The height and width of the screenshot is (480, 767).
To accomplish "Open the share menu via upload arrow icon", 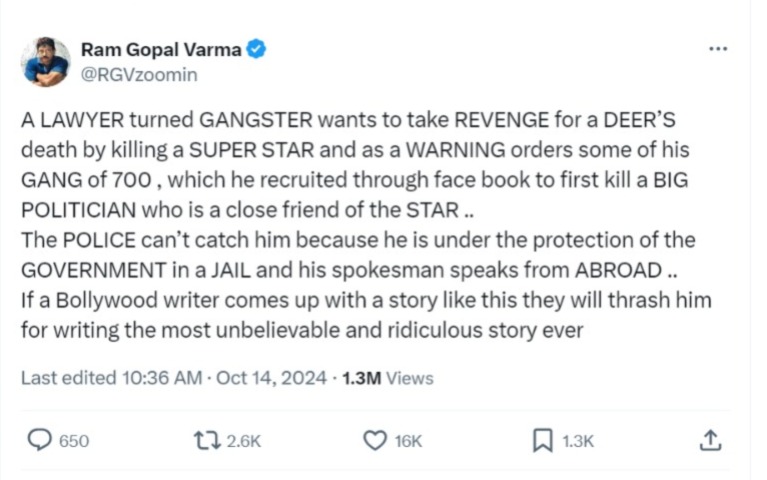I will coord(709,440).
